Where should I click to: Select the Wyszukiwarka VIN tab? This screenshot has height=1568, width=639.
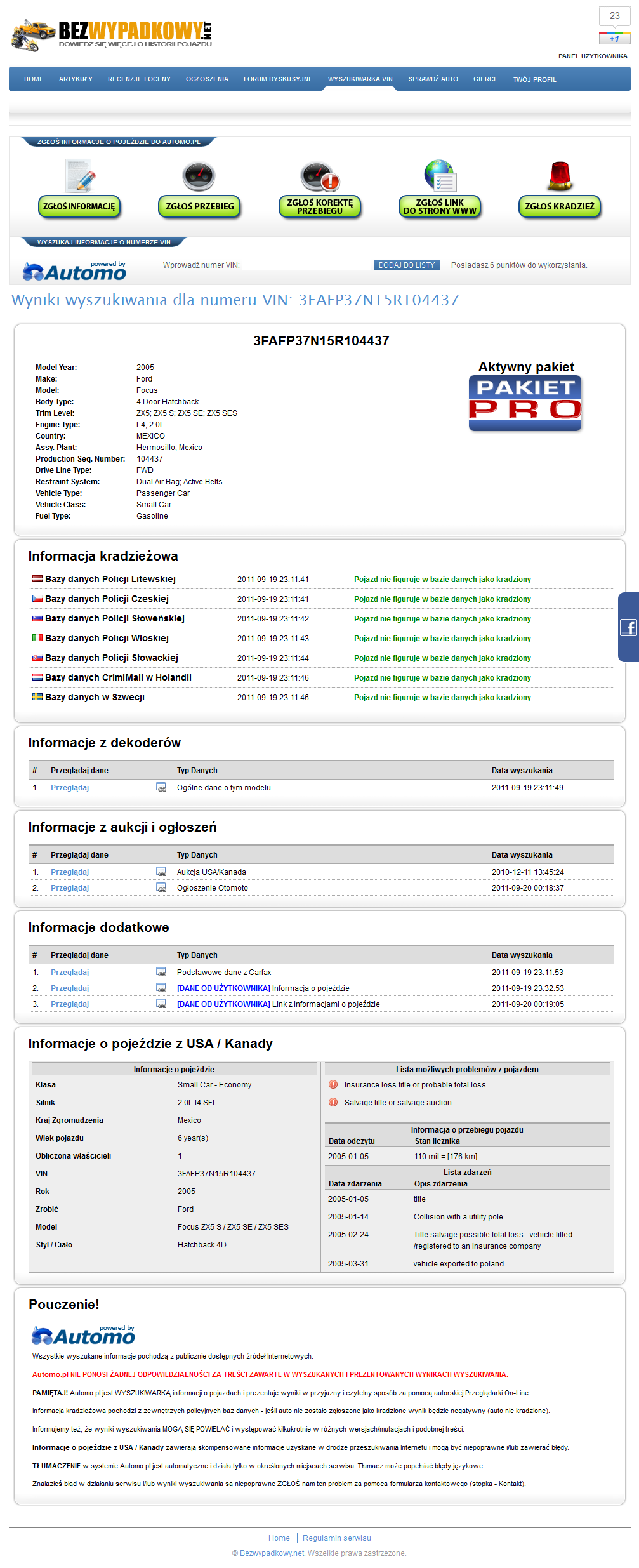[360, 79]
